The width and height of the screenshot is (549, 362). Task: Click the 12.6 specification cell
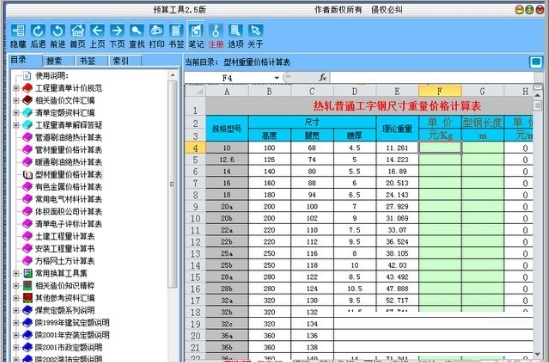[227, 160]
